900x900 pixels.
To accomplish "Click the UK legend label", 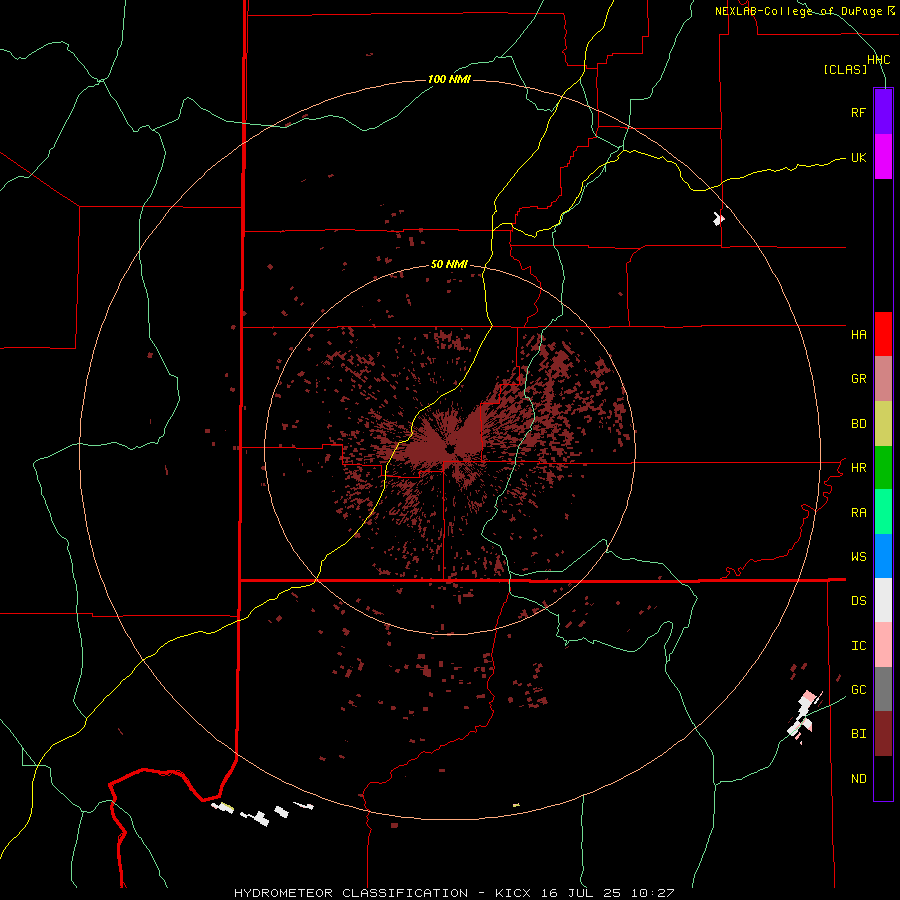I will pyautogui.click(x=858, y=157).
